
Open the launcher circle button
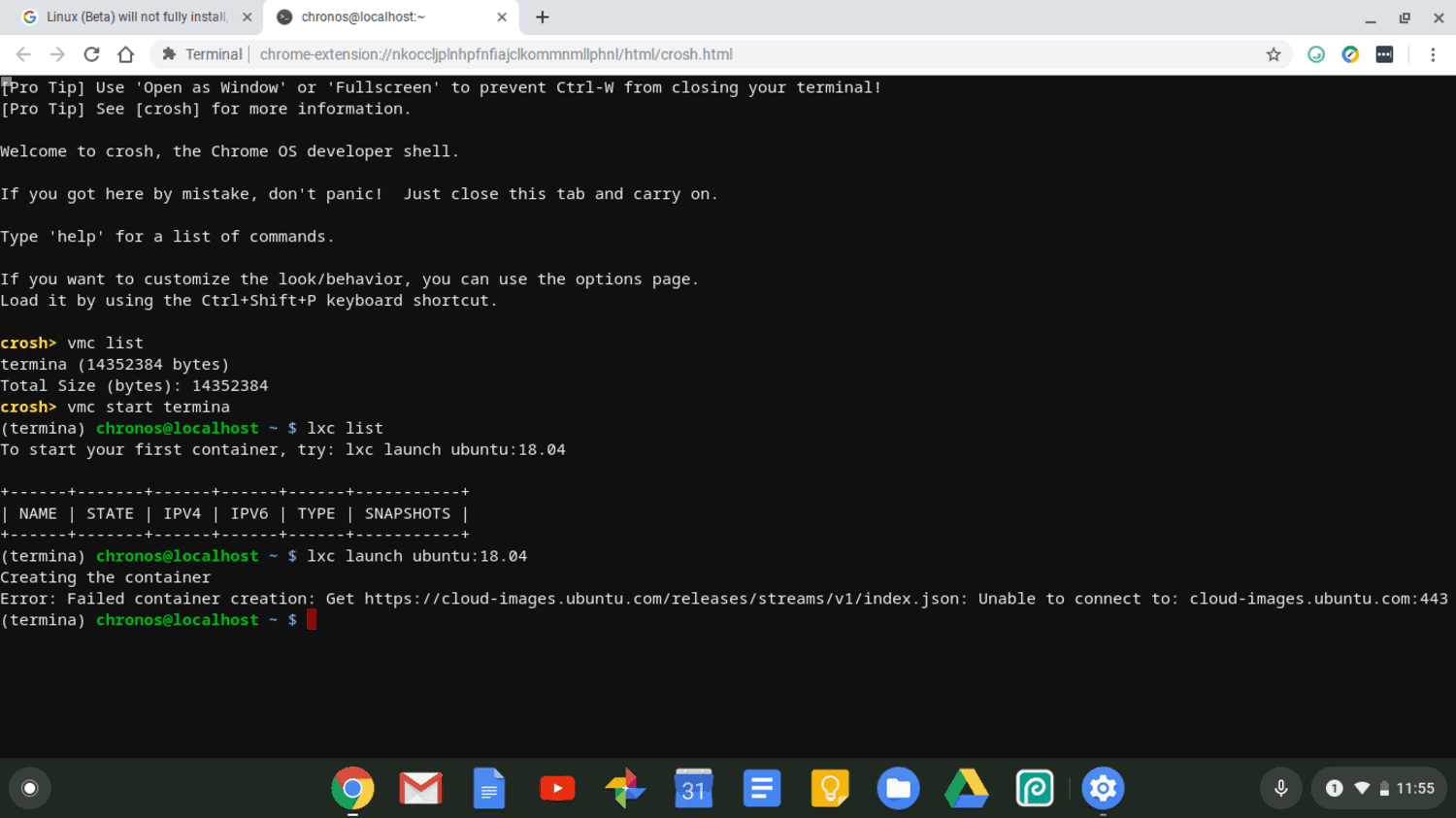30,788
